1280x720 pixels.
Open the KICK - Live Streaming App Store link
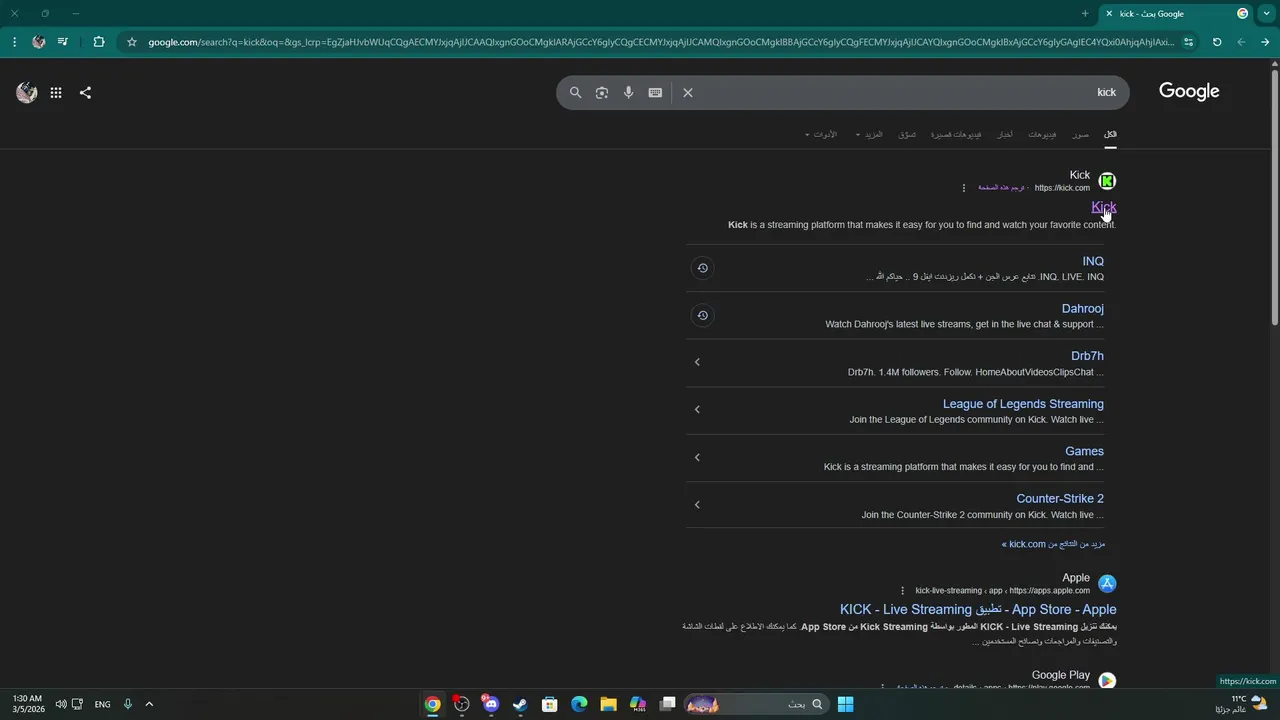pos(978,609)
